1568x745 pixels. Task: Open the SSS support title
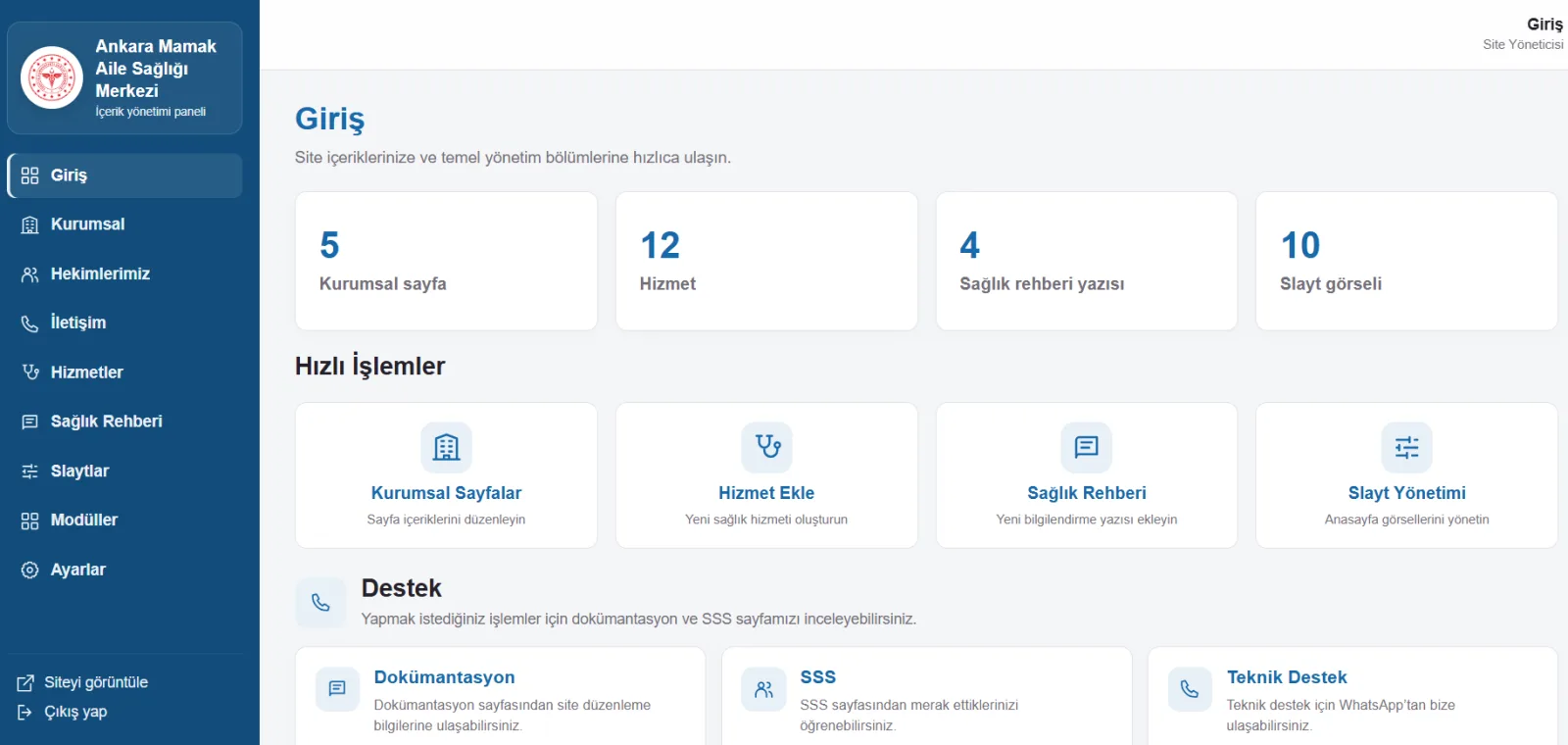click(x=818, y=677)
